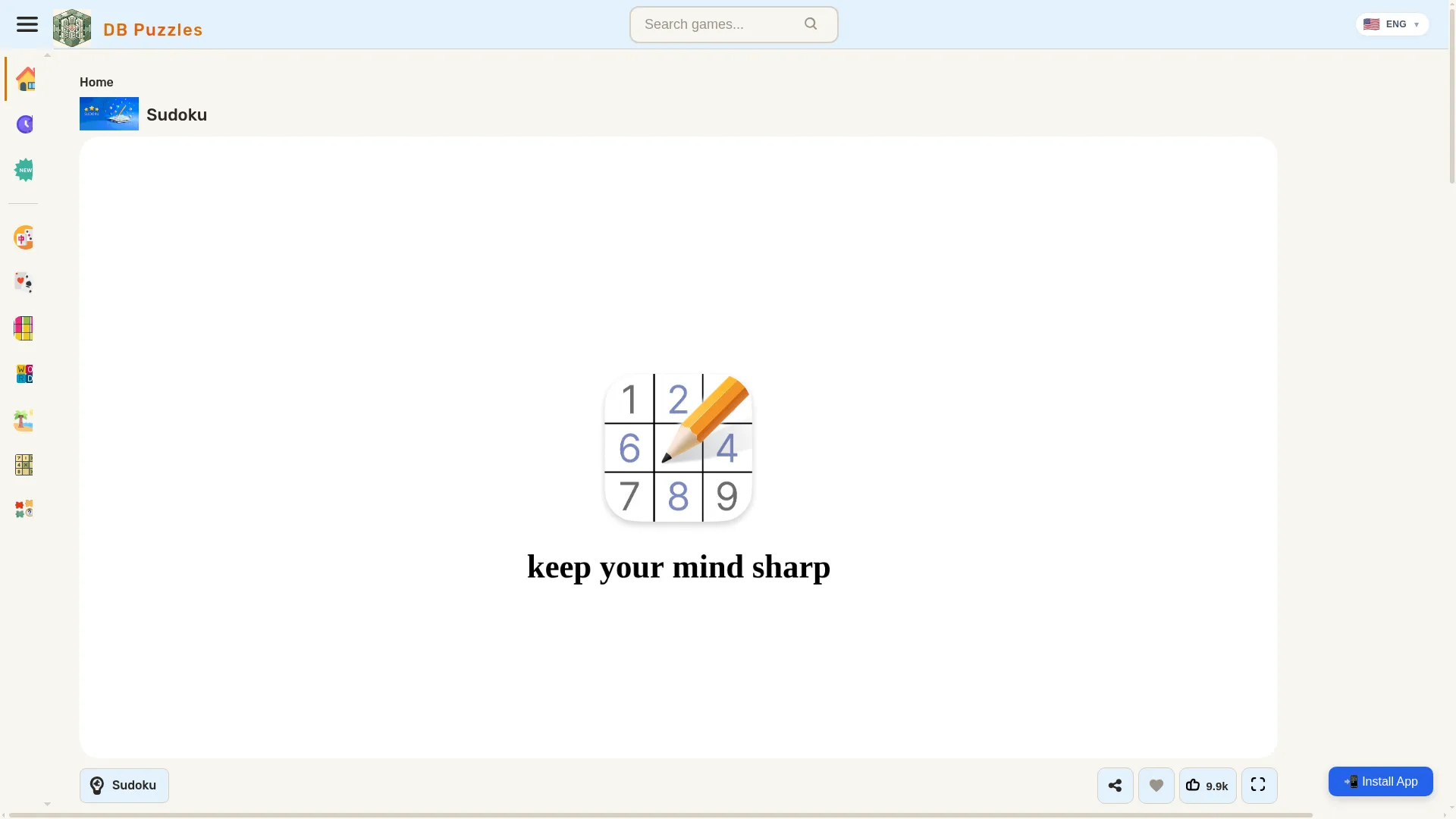
Task: Expand the ENG language dropdown
Action: [1392, 24]
